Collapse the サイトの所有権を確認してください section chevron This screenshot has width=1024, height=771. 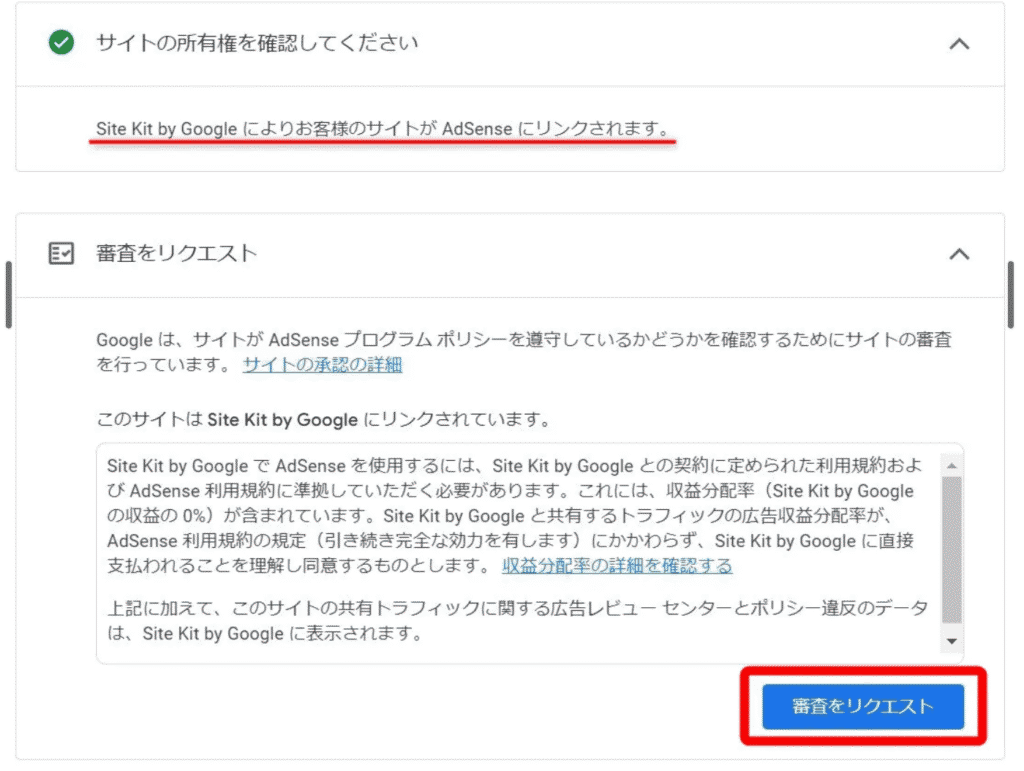pos(958,44)
